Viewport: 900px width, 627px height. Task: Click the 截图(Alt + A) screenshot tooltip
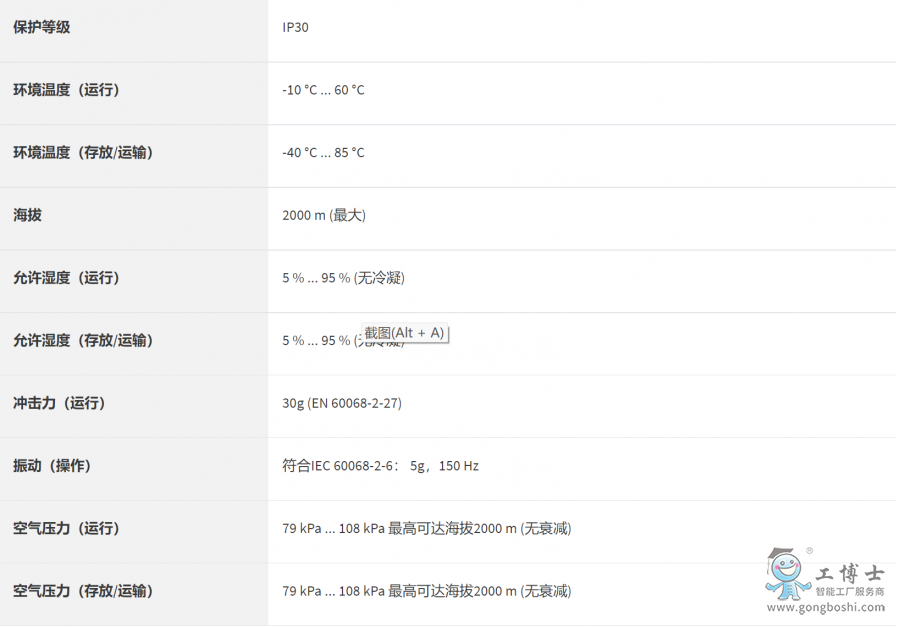(x=404, y=333)
